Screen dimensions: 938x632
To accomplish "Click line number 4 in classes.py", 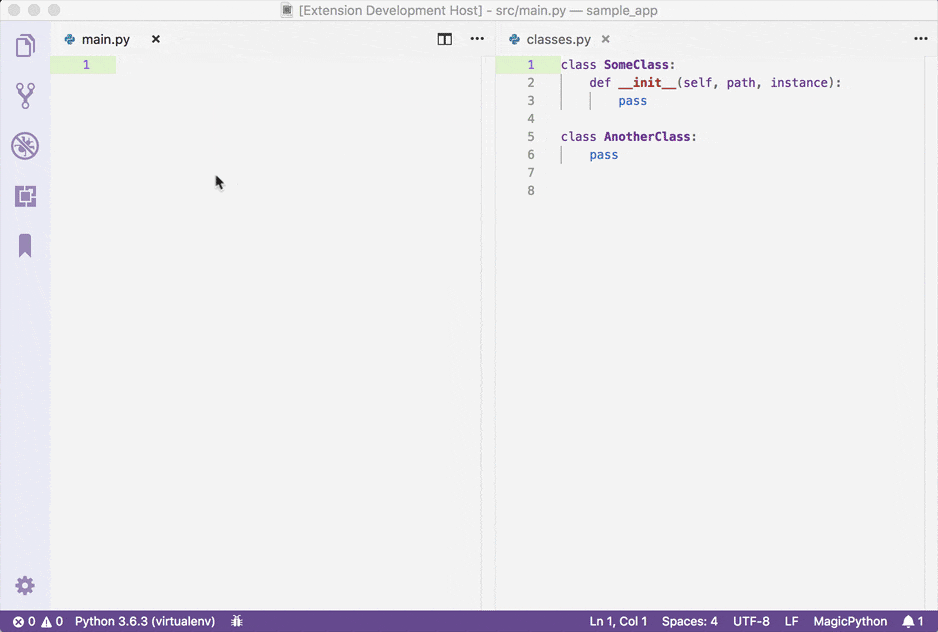I will [531, 118].
